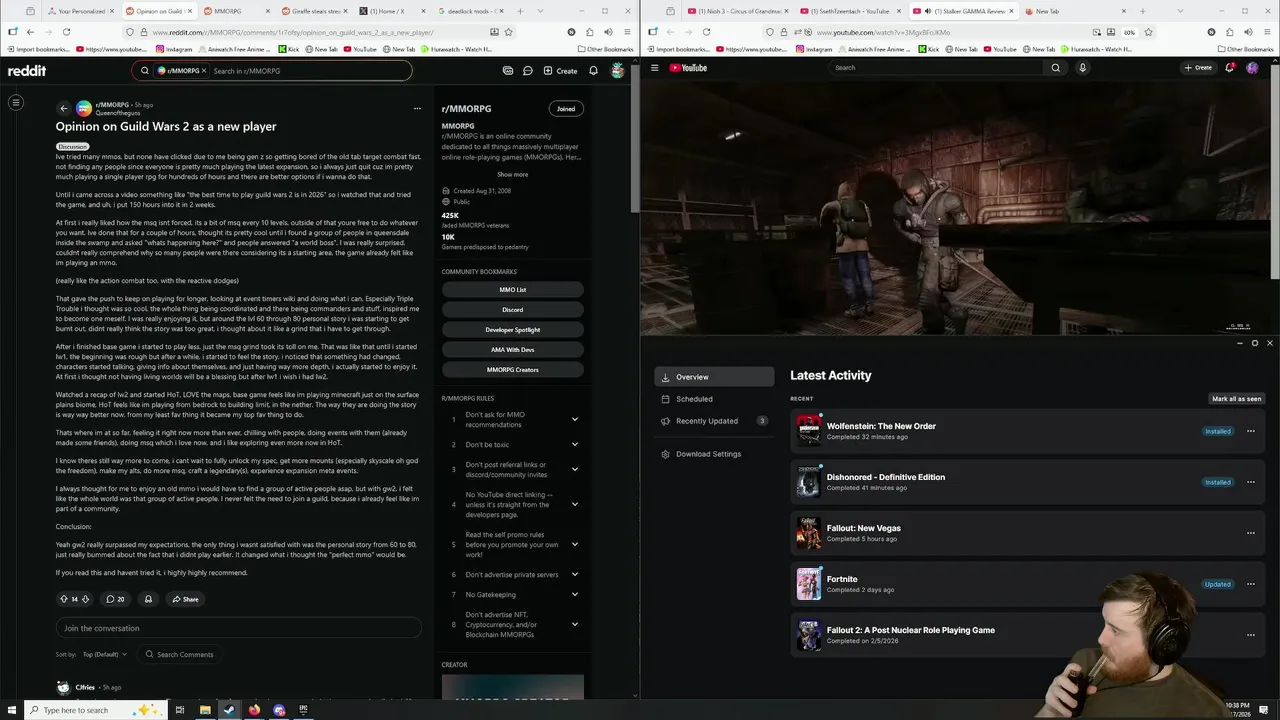Switch to the deadlock mods tab

point(472,11)
